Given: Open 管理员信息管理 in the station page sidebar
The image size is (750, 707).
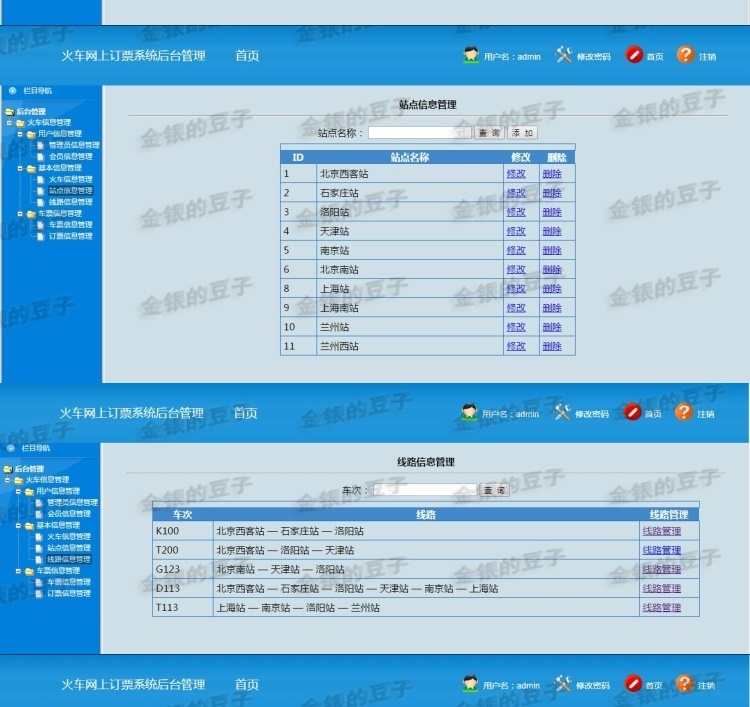Looking at the screenshot, I should 74,145.
